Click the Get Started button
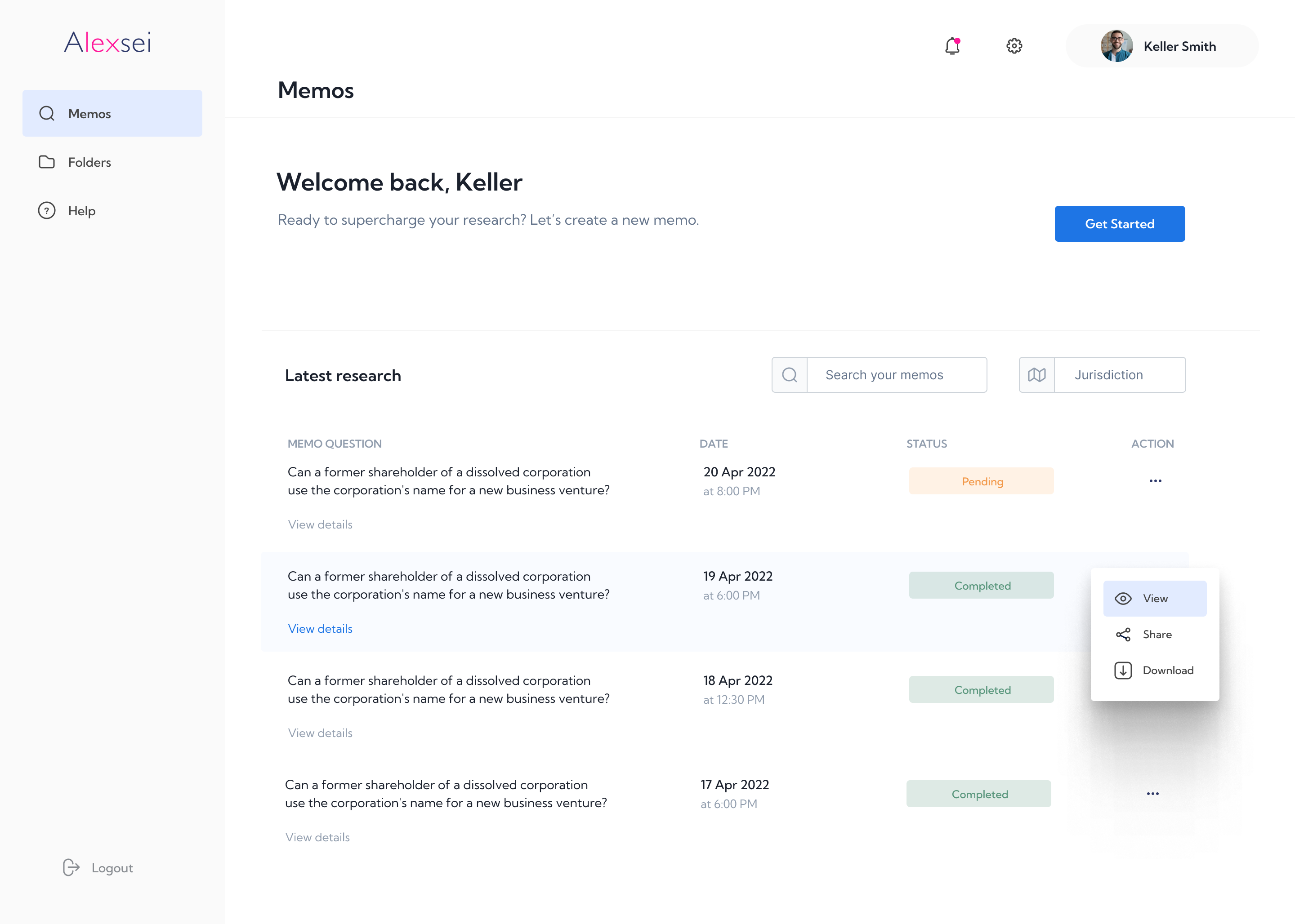 tap(1119, 224)
